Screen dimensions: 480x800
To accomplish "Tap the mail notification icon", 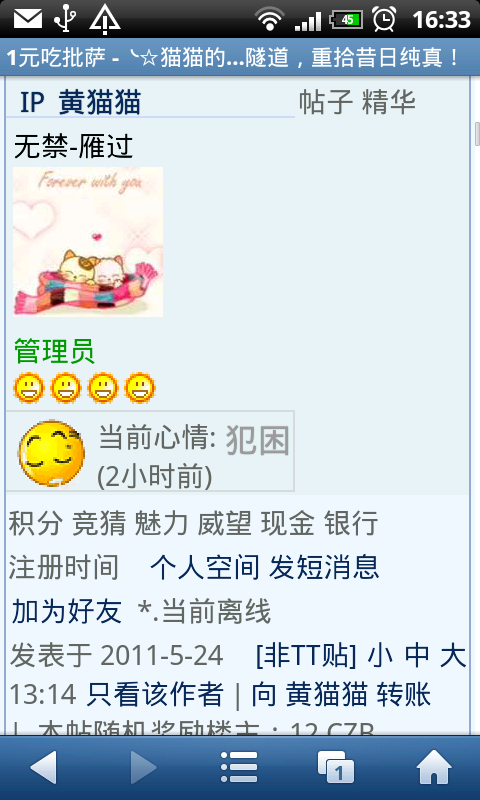I will click(28, 19).
